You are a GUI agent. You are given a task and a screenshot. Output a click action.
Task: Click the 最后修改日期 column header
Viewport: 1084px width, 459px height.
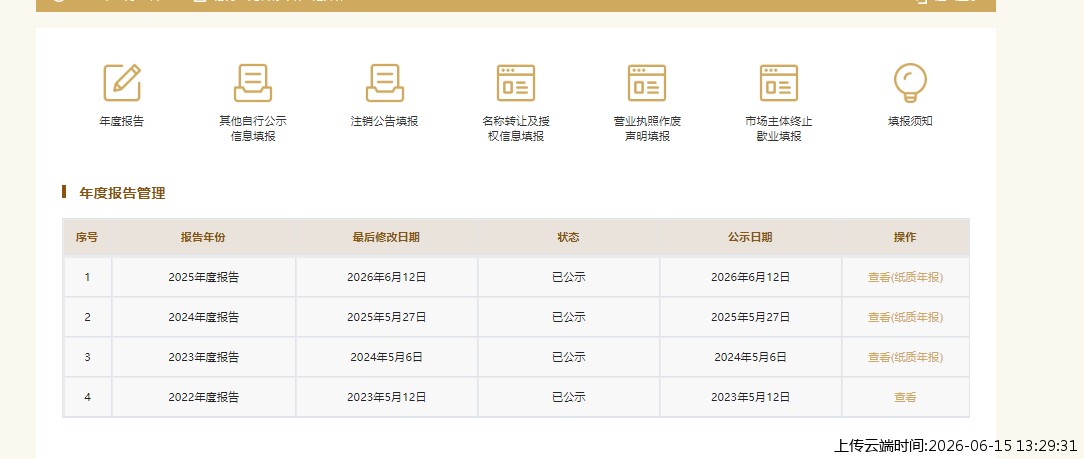pyautogui.click(x=386, y=237)
